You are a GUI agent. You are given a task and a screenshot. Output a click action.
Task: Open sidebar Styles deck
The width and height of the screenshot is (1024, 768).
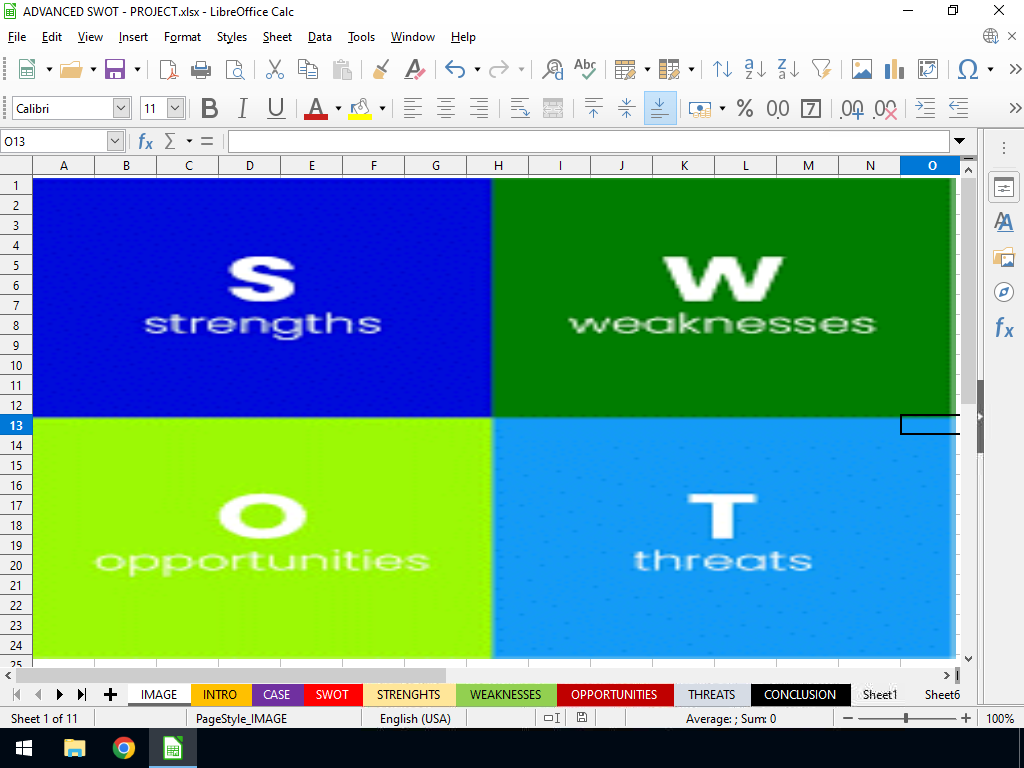1004,222
